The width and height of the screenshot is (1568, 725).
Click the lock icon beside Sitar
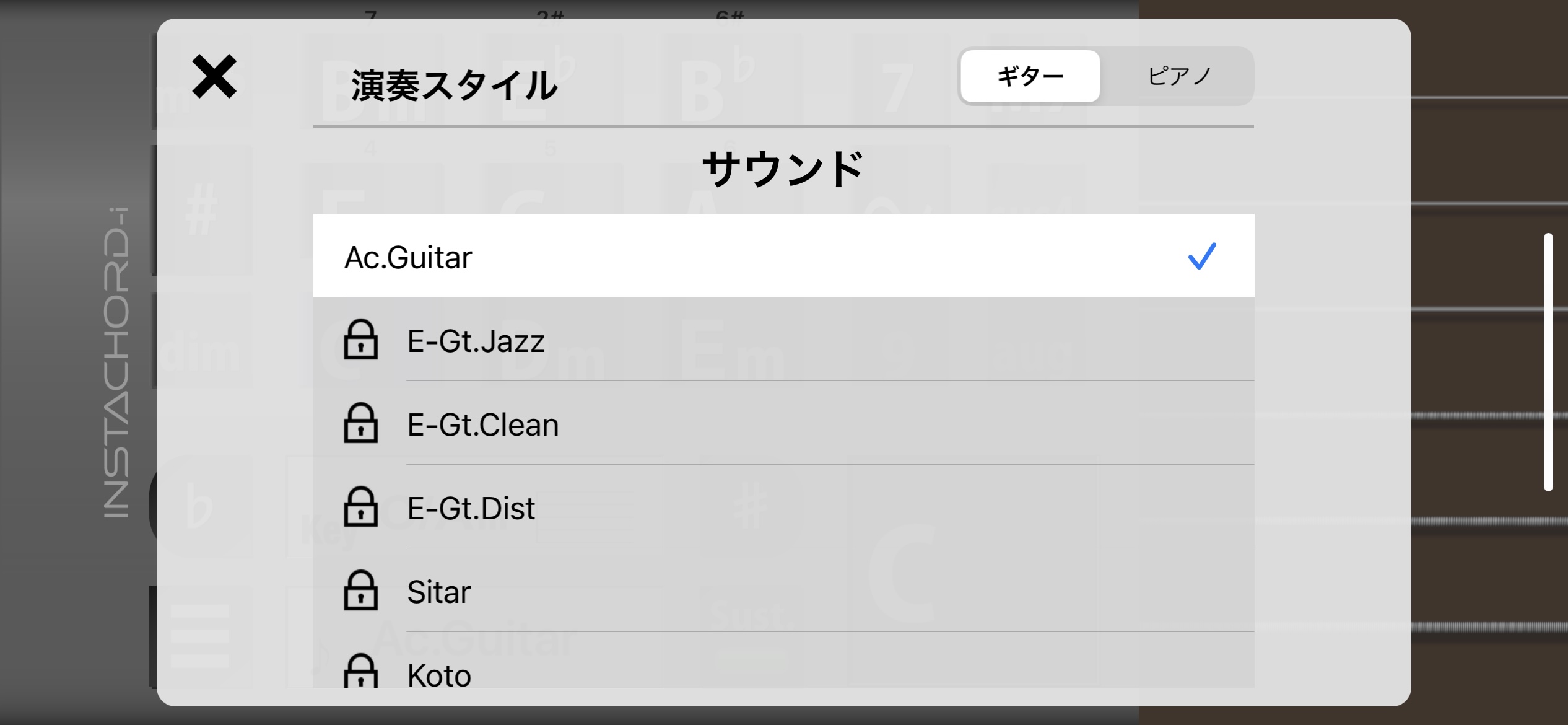pyautogui.click(x=360, y=591)
